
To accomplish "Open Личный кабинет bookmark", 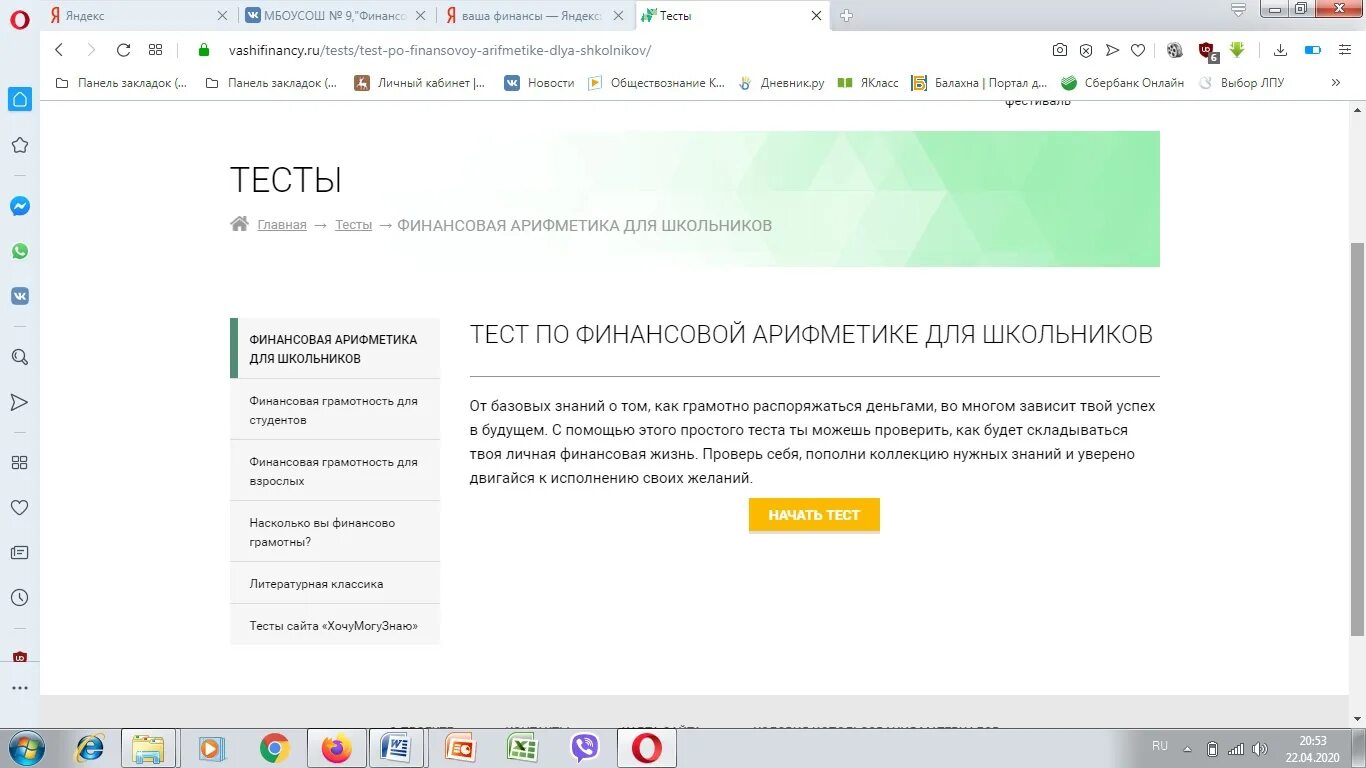I will 420,83.
